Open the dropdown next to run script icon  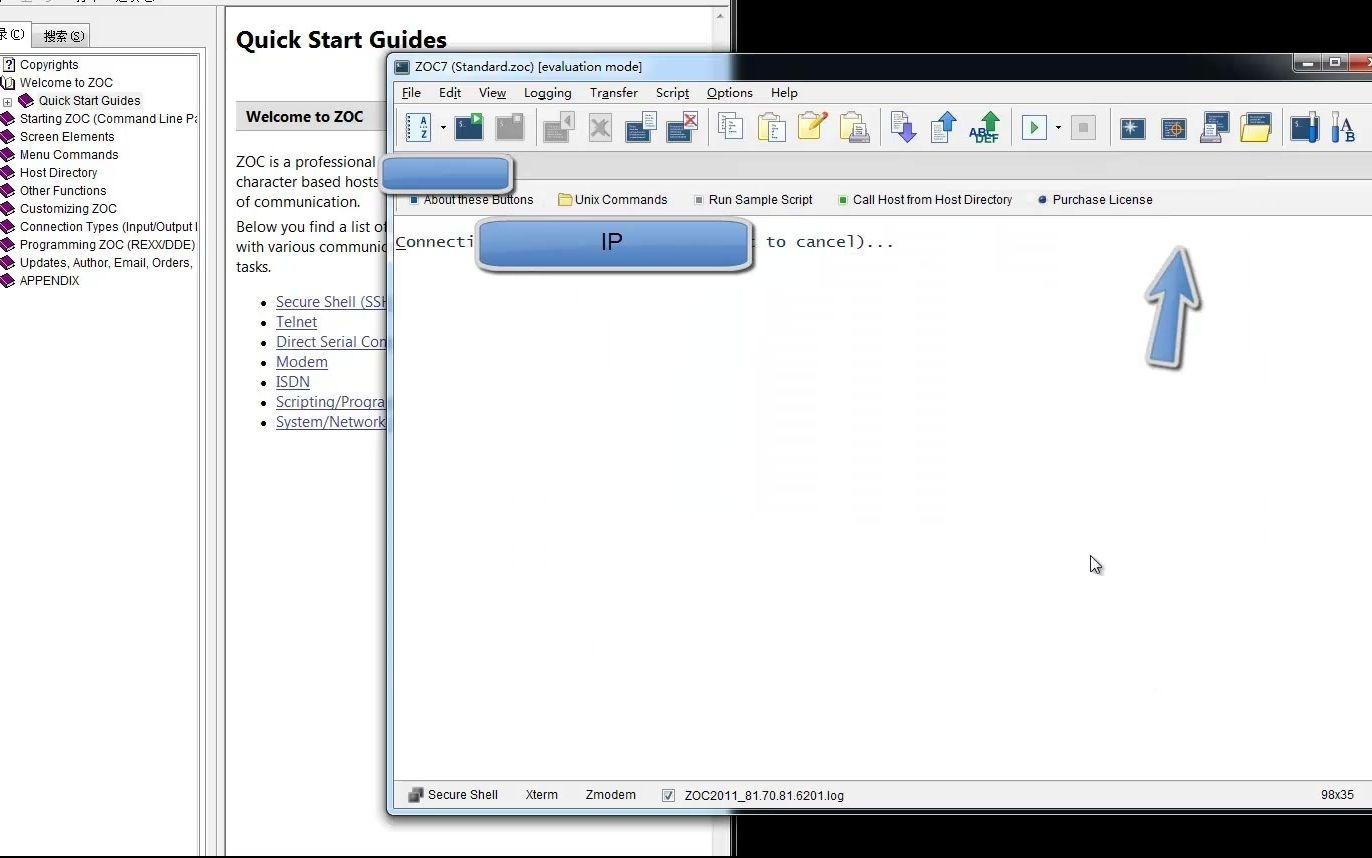(x=1058, y=128)
